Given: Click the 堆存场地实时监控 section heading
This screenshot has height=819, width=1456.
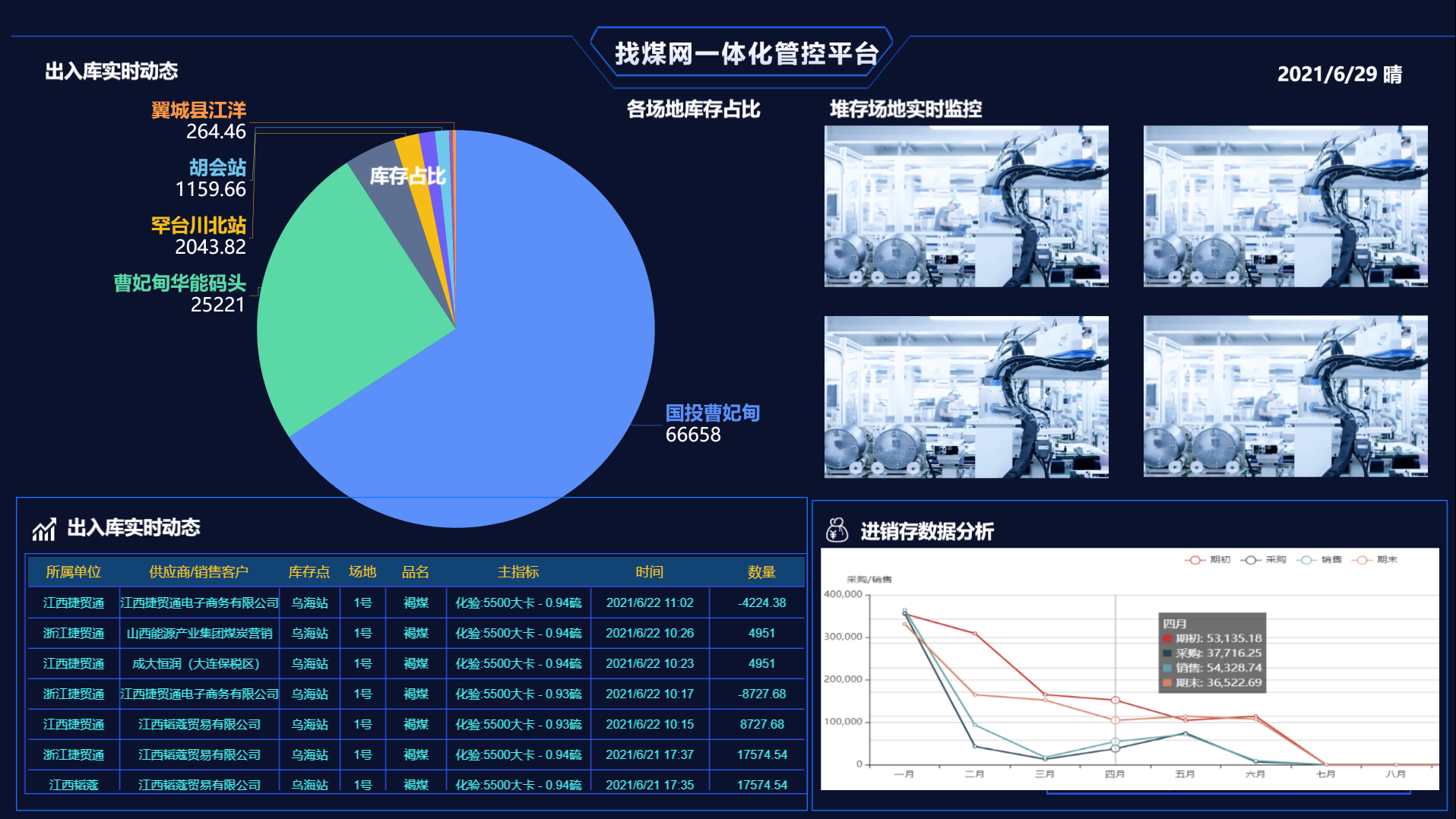Looking at the screenshot, I should (x=906, y=109).
